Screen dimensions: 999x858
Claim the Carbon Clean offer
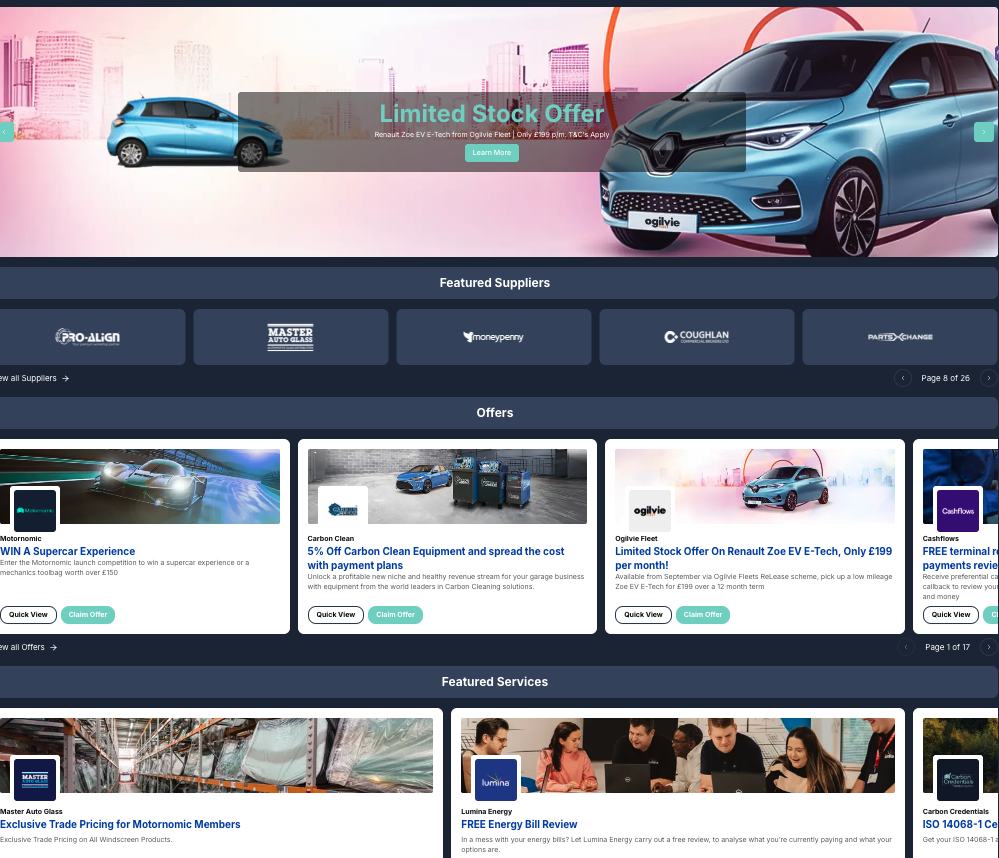click(395, 615)
